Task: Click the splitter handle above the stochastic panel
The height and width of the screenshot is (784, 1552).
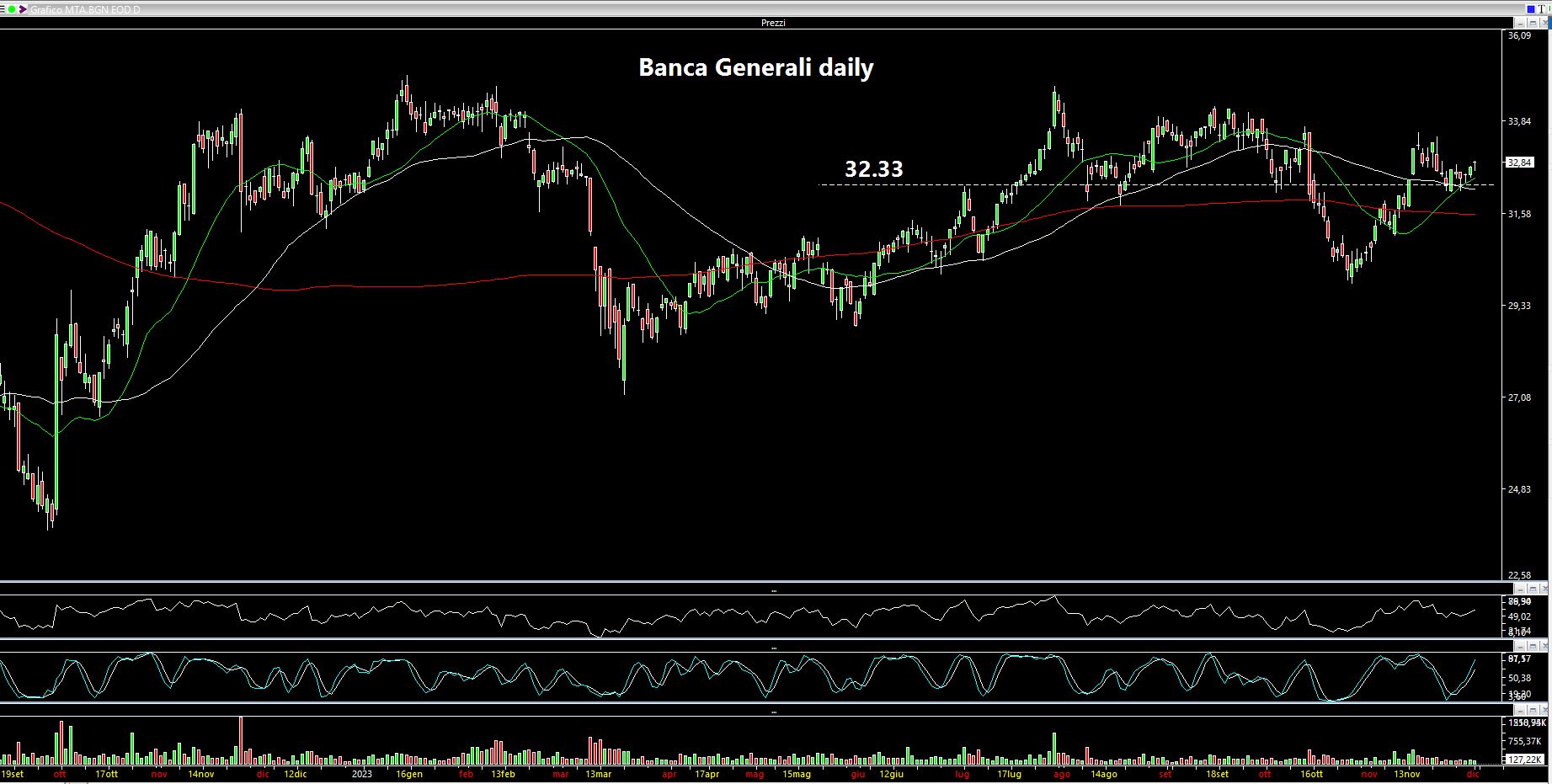Action: coord(774,648)
